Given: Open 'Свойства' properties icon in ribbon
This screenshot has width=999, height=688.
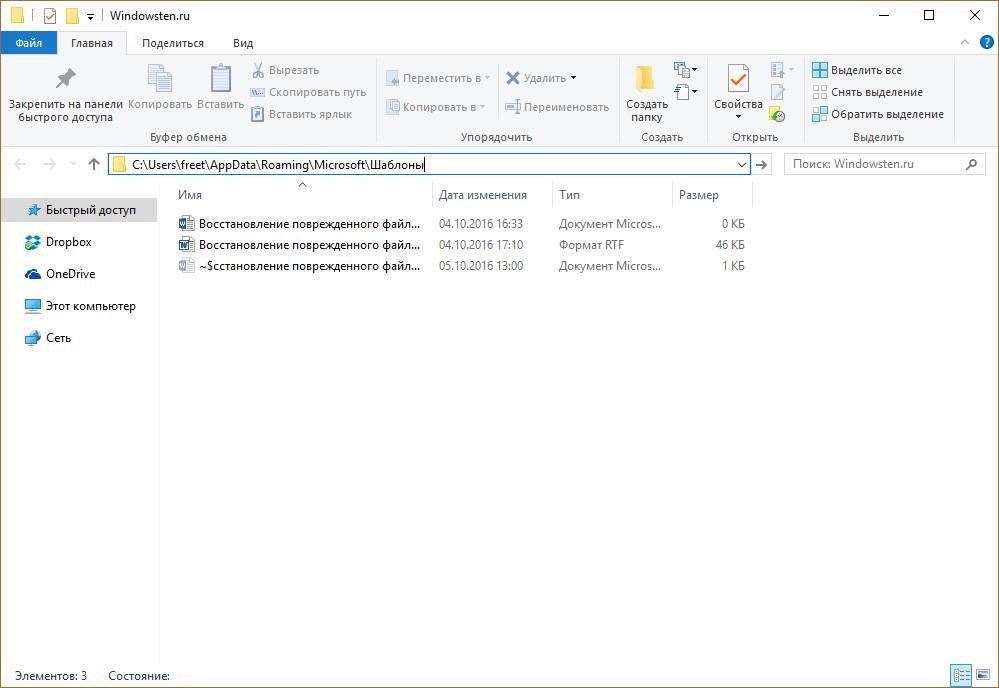Looking at the screenshot, I should (738, 79).
